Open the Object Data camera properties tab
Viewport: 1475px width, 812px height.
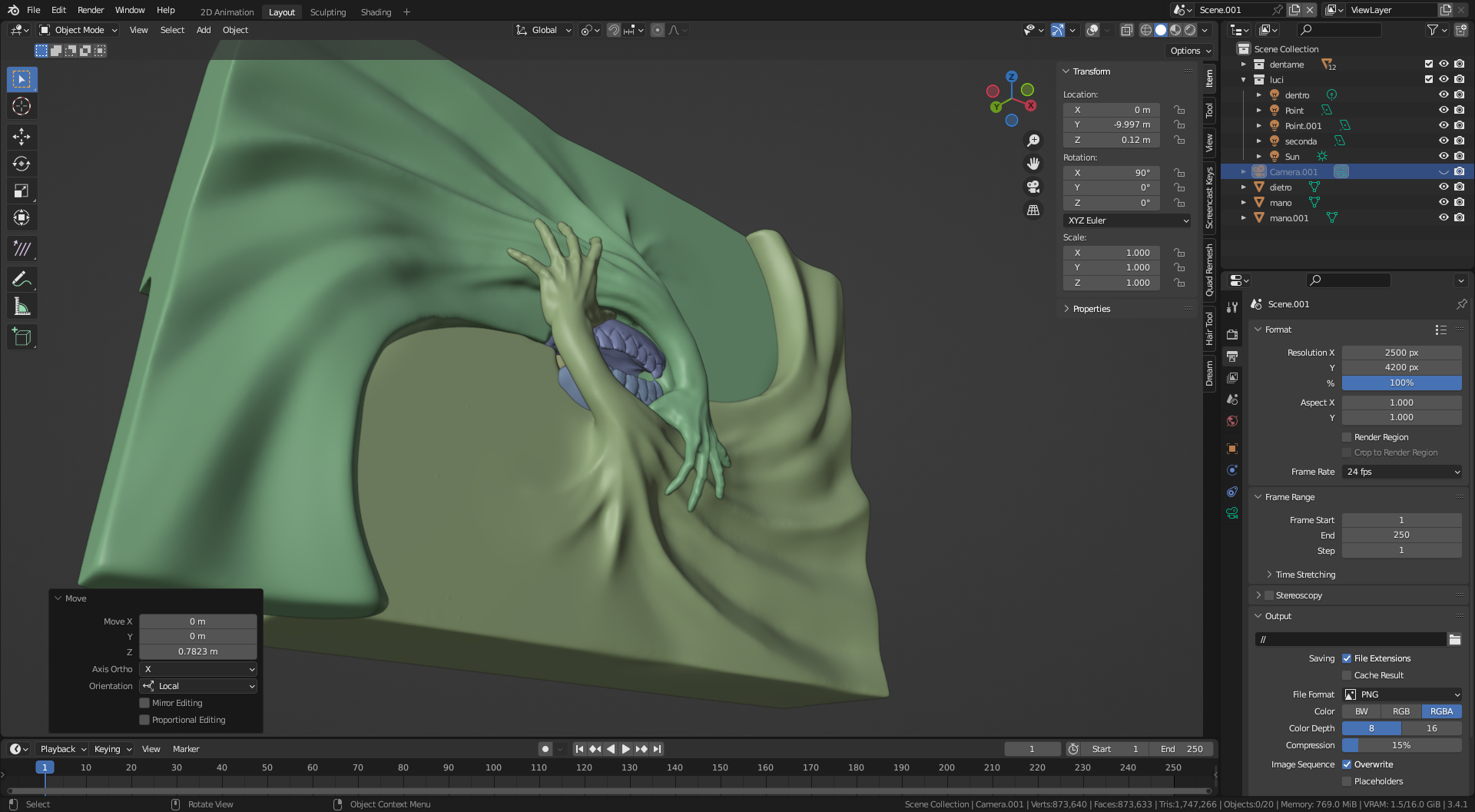(x=1232, y=513)
